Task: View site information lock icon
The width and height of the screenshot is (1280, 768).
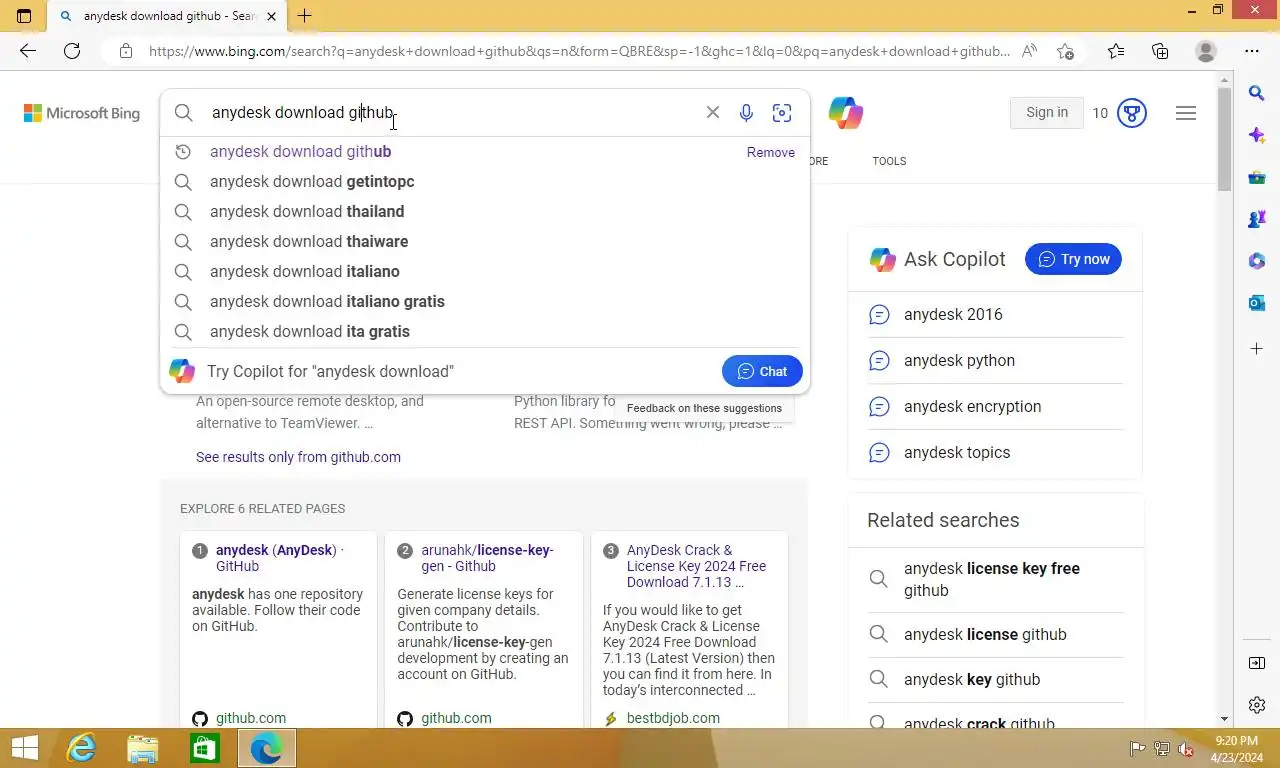Action: [126, 51]
